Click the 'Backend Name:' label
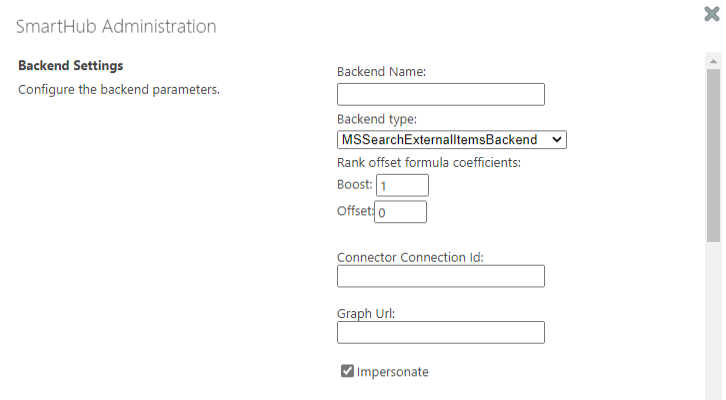The height and width of the screenshot is (400, 726). point(382,72)
